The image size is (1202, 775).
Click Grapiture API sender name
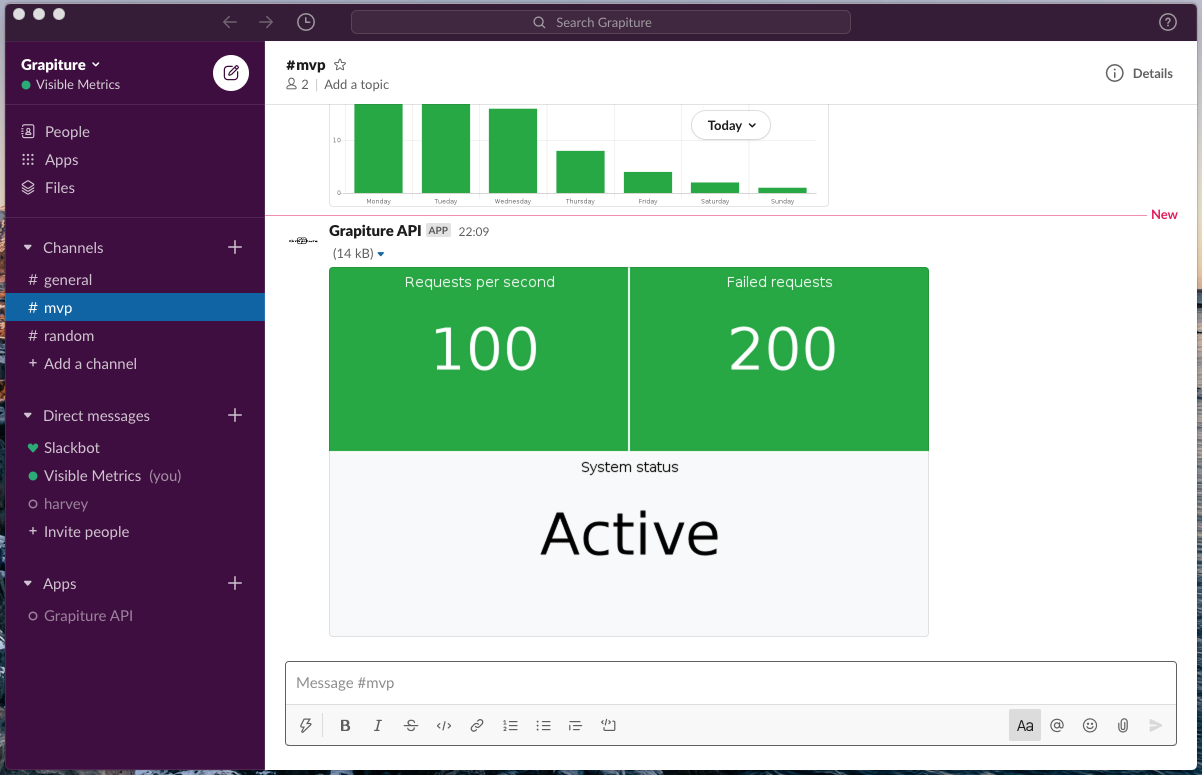click(x=375, y=231)
